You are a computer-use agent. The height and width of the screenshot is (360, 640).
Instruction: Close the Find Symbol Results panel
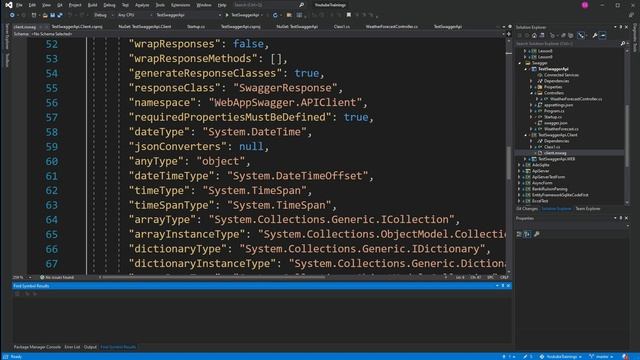click(x=508, y=286)
